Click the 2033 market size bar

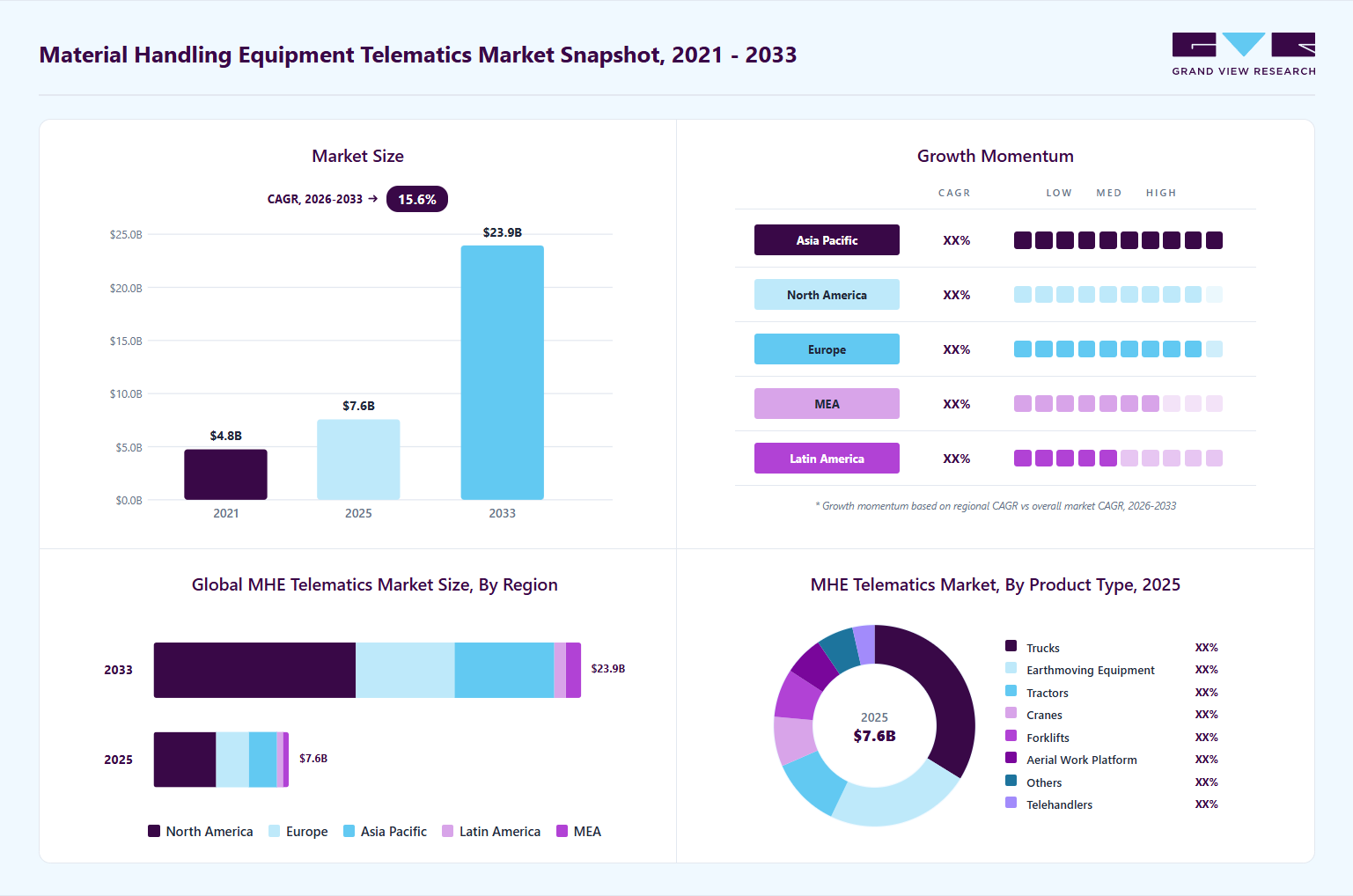coord(502,372)
